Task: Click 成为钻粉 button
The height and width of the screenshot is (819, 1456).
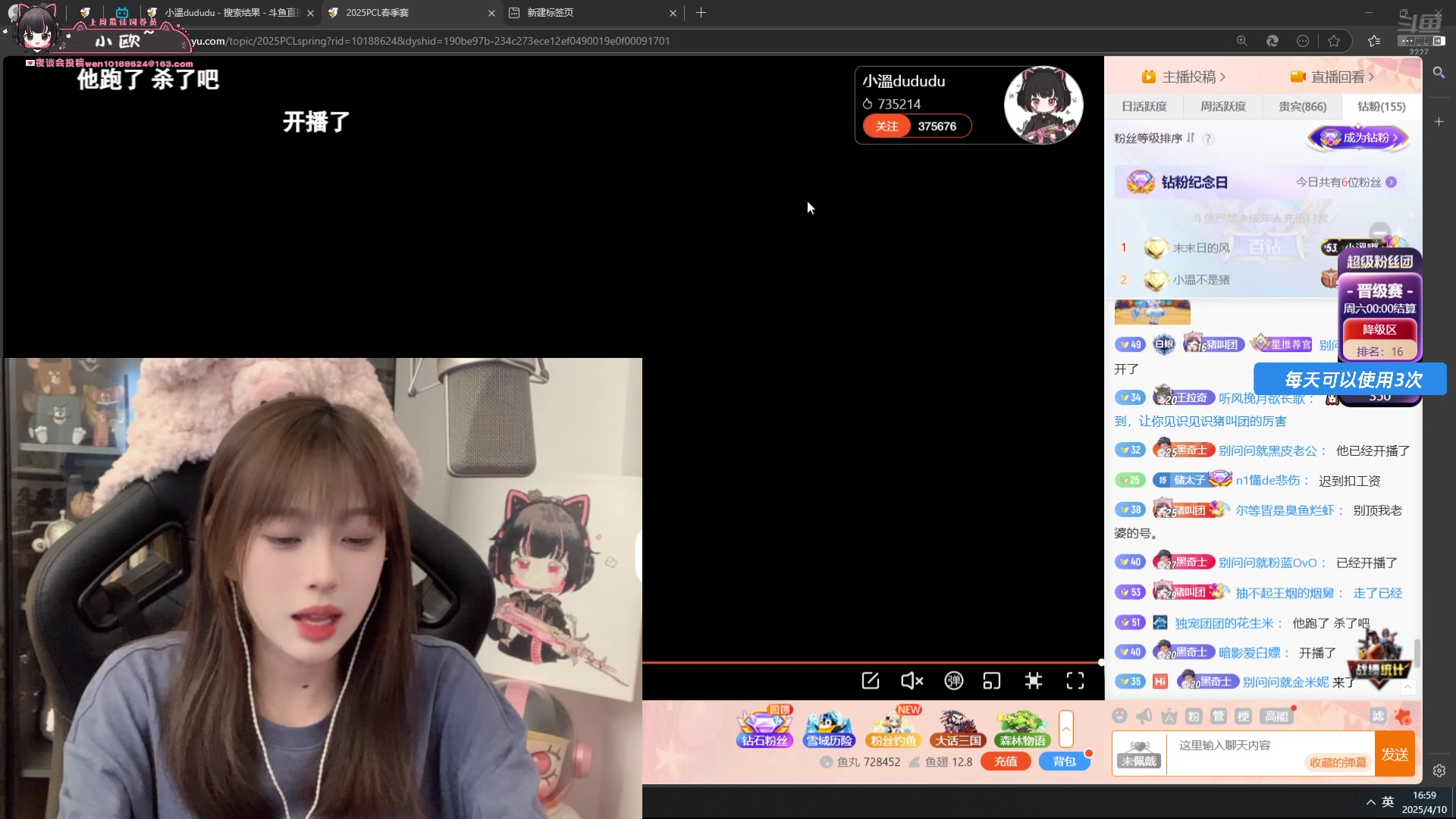Action: pyautogui.click(x=1357, y=137)
